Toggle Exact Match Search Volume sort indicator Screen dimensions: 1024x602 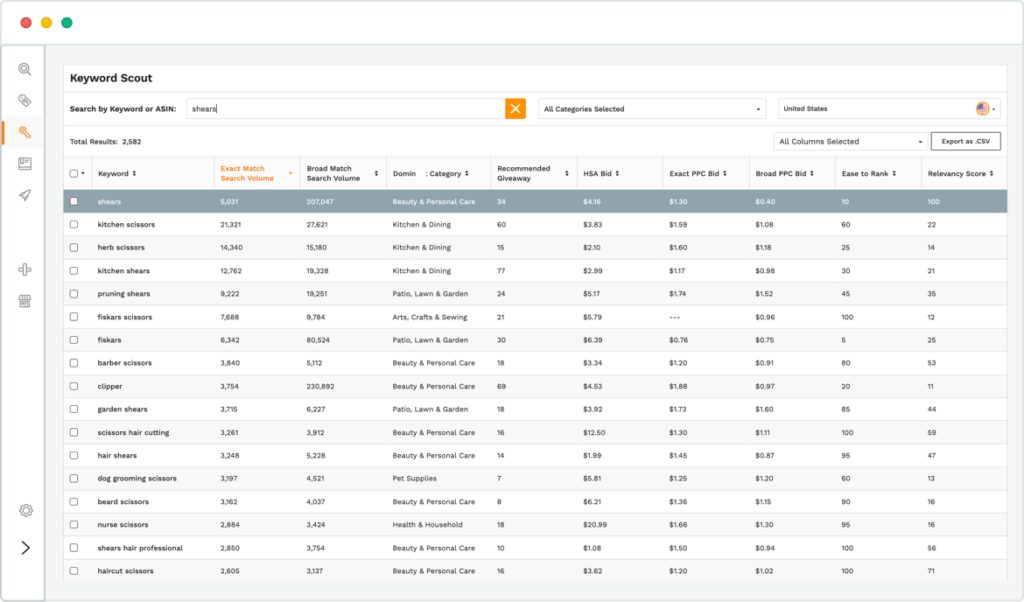[x=291, y=174]
